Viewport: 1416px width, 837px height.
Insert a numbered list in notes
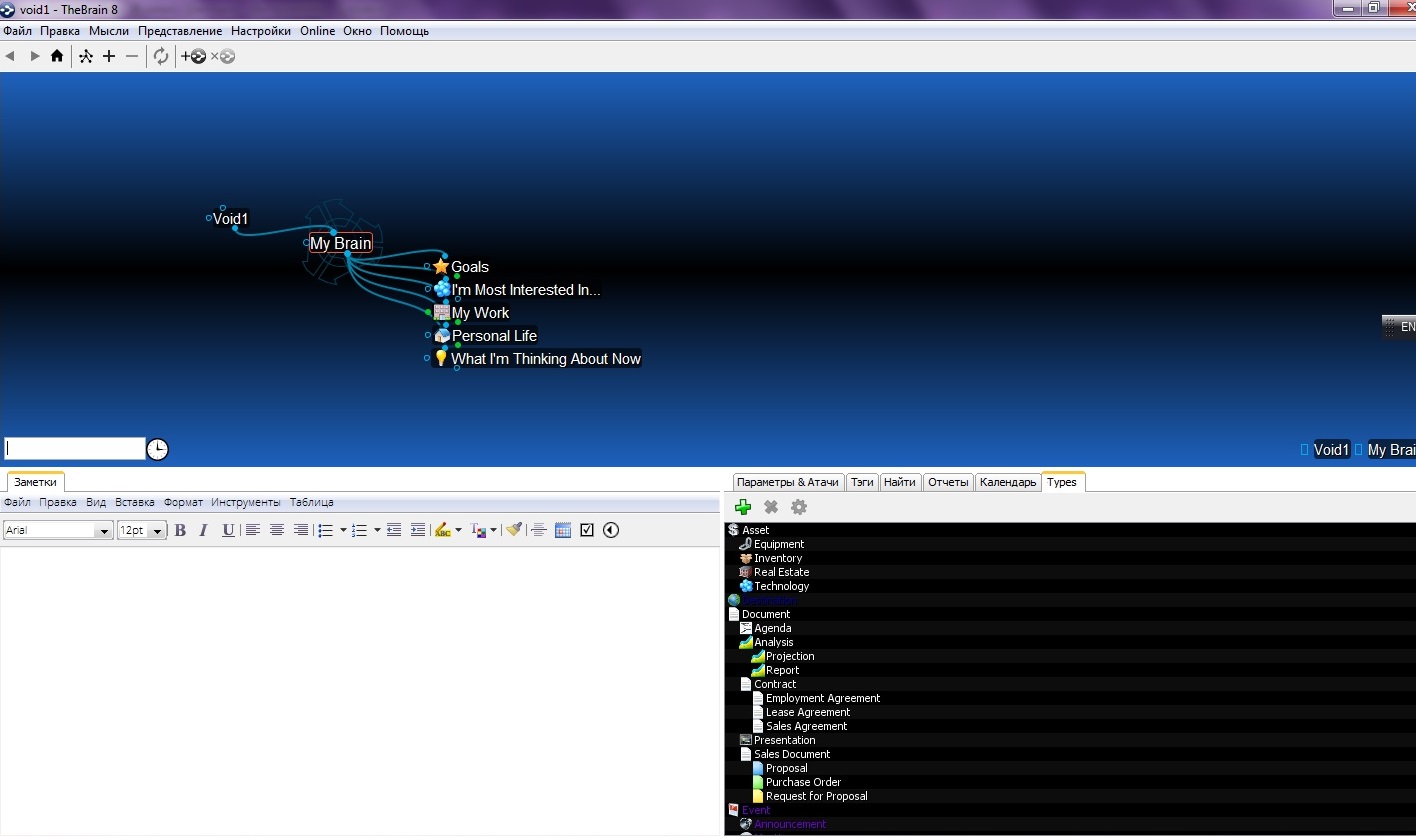[360, 530]
